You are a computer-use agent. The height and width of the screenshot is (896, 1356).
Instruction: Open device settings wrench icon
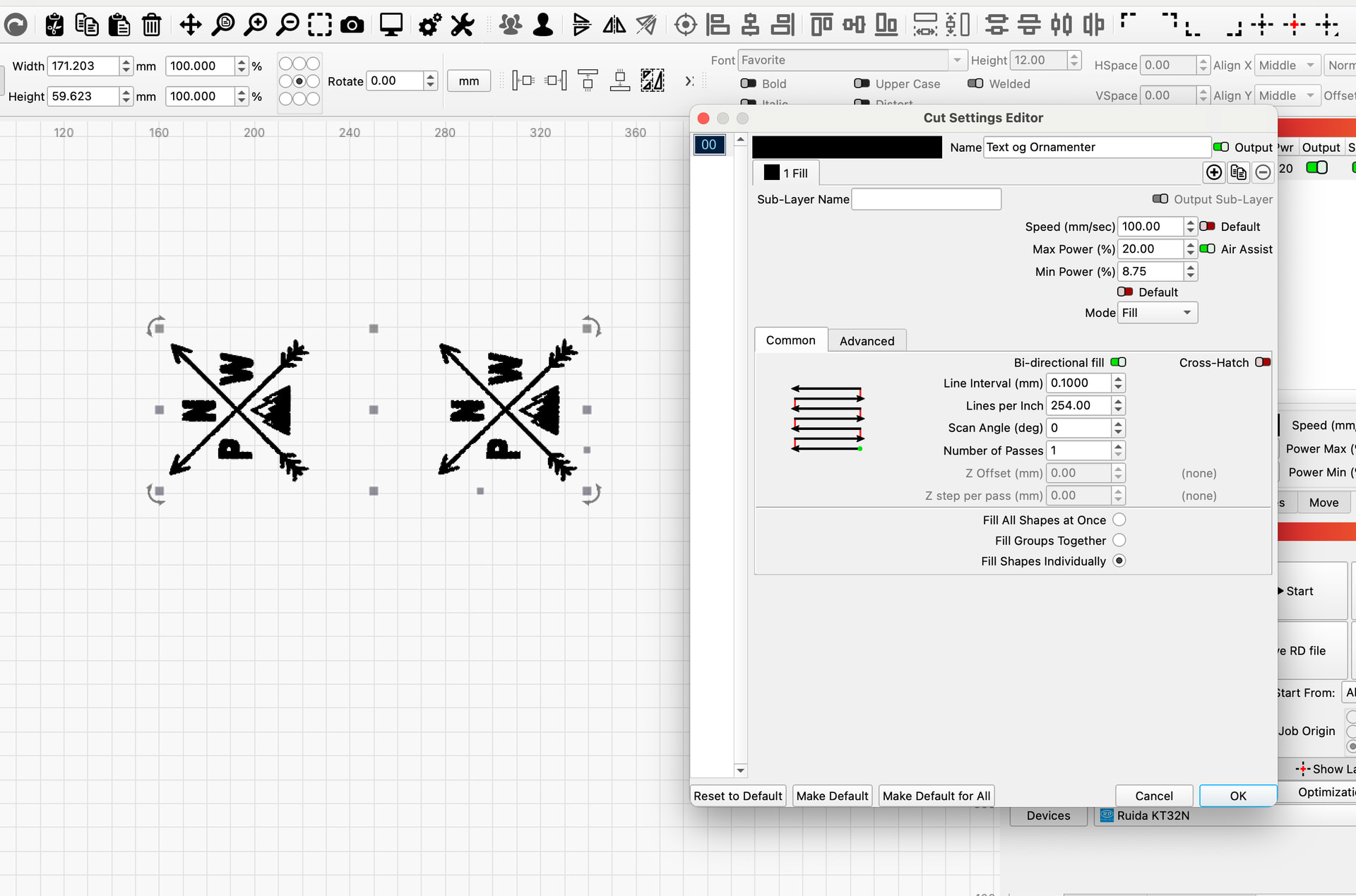click(463, 25)
